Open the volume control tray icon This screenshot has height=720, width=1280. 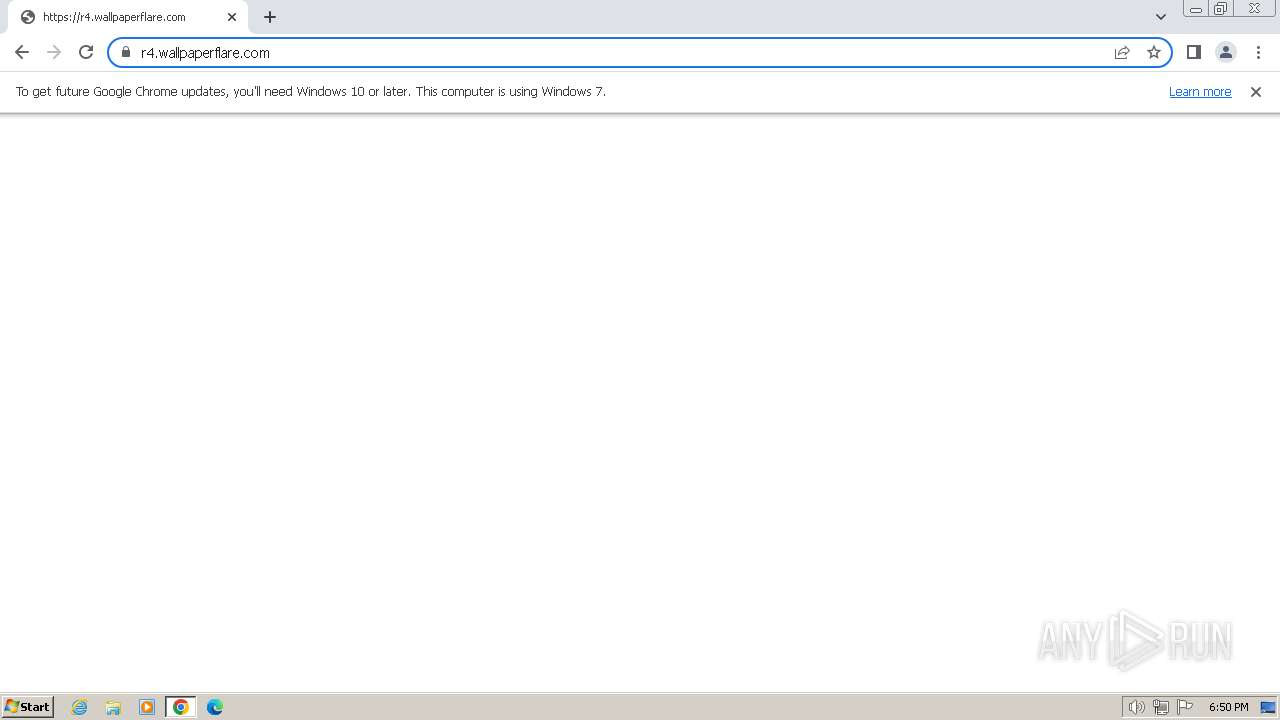[x=1136, y=707]
